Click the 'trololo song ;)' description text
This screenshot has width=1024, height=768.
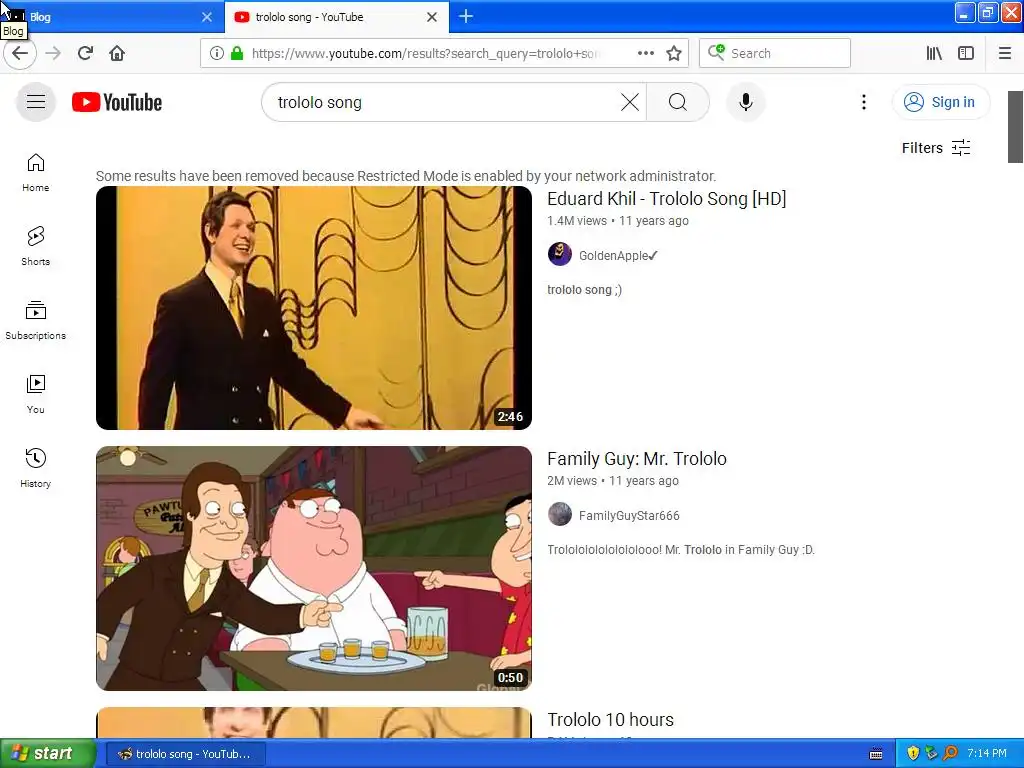click(x=584, y=289)
